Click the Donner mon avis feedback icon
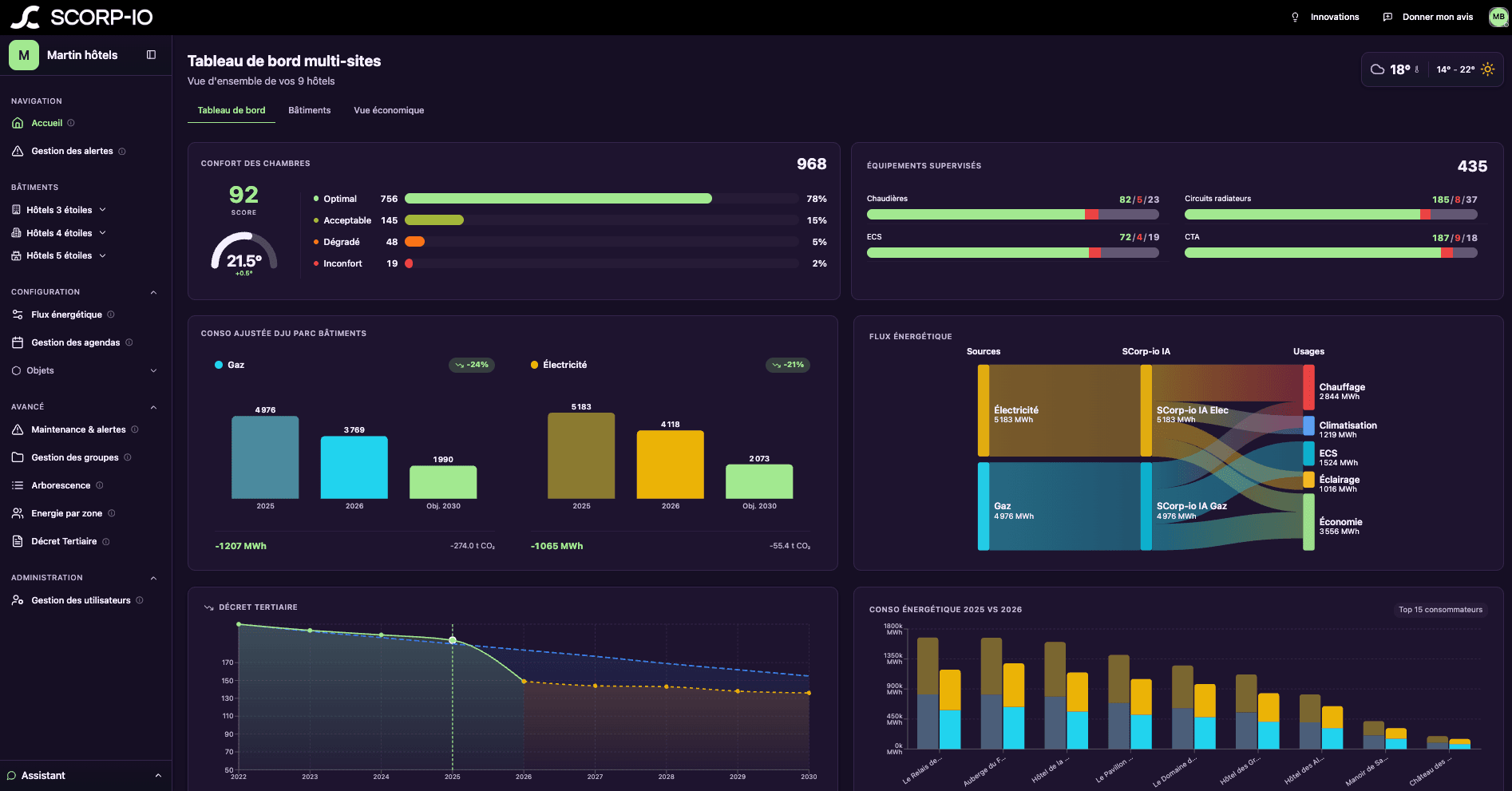1512x791 pixels. click(x=1387, y=17)
